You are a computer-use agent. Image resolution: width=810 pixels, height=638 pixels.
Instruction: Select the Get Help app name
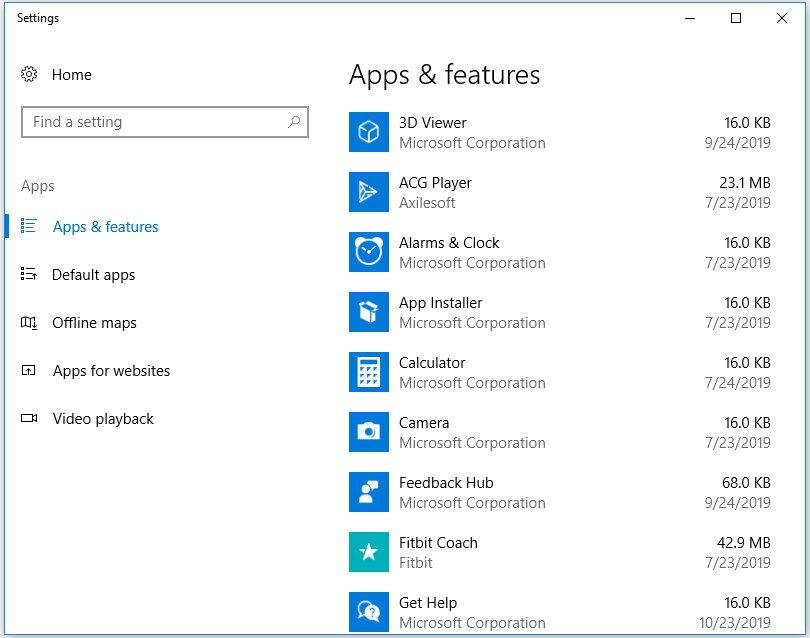point(428,603)
